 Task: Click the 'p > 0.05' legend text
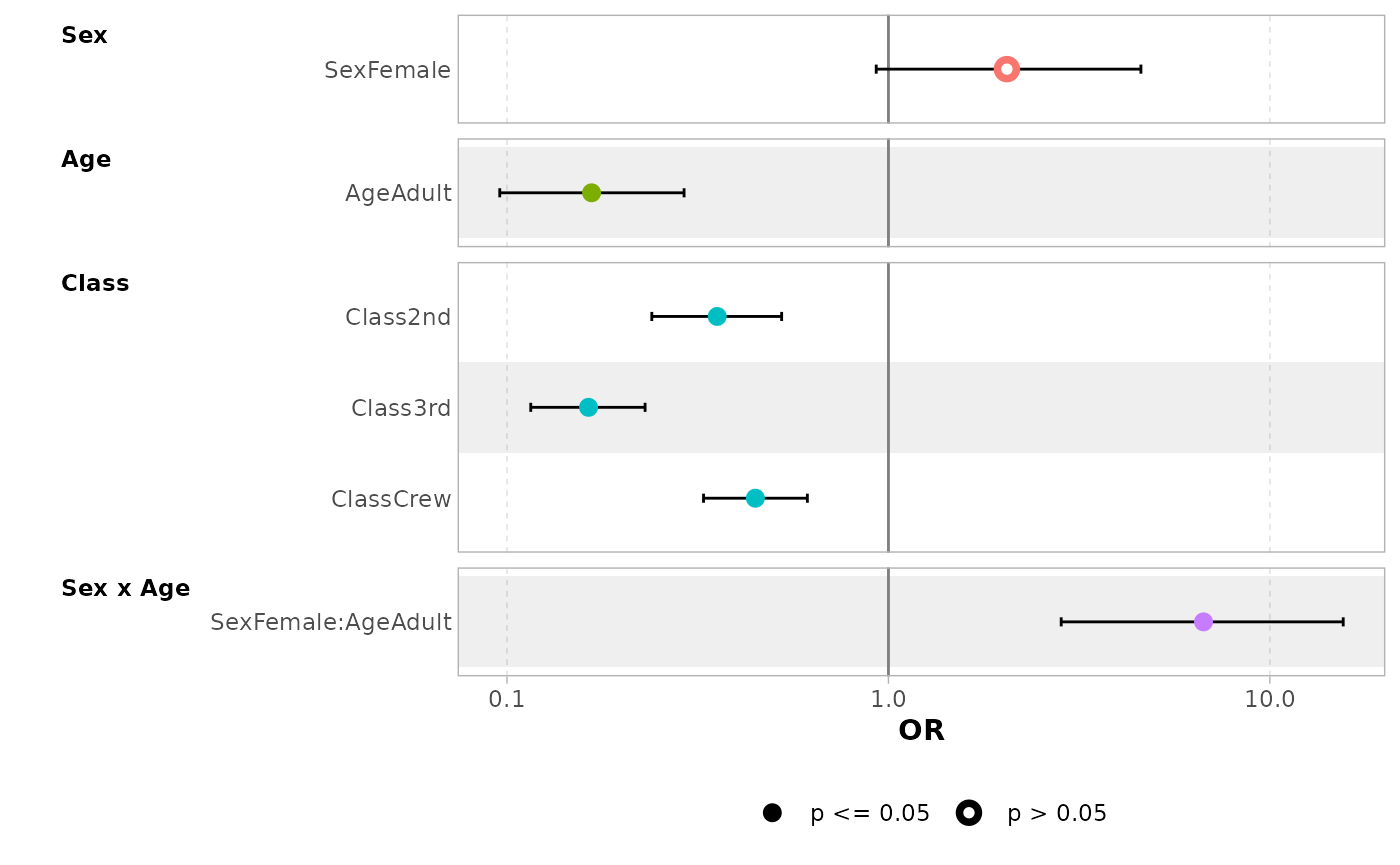(1057, 814)
